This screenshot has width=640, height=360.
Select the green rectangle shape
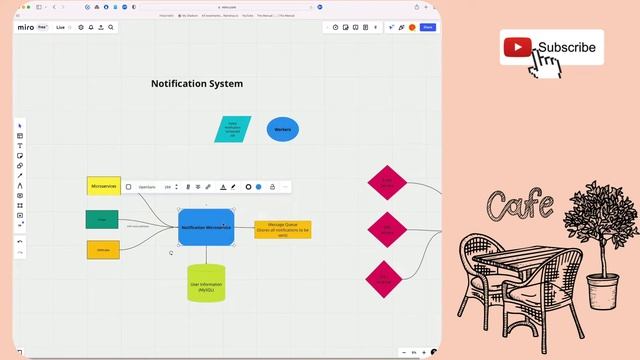102,220
